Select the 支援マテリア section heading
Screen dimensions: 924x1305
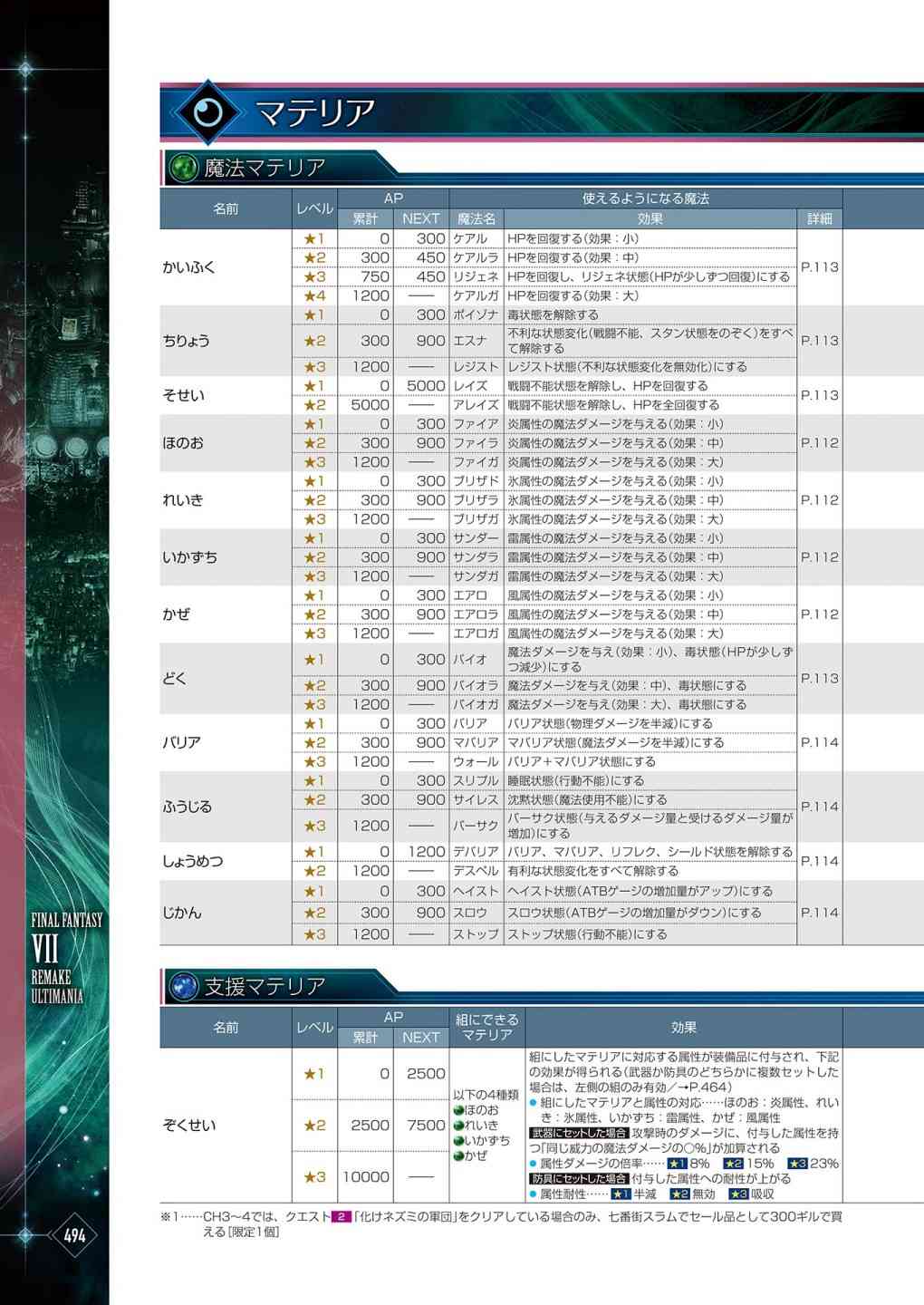264,986
